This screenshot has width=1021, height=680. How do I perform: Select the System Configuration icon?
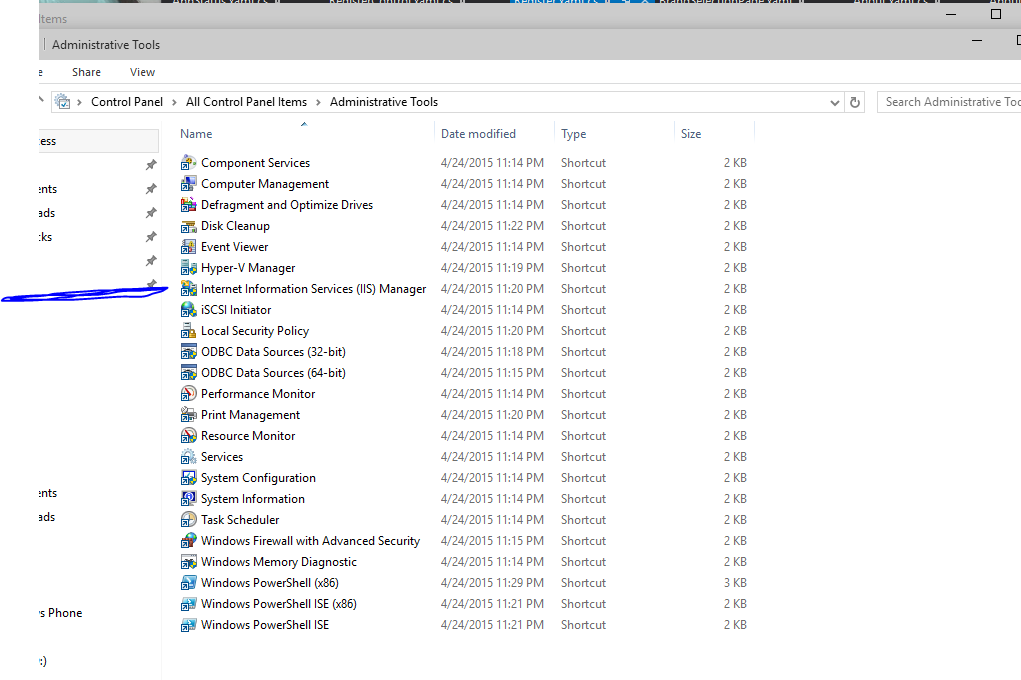[x=188, y=477]
